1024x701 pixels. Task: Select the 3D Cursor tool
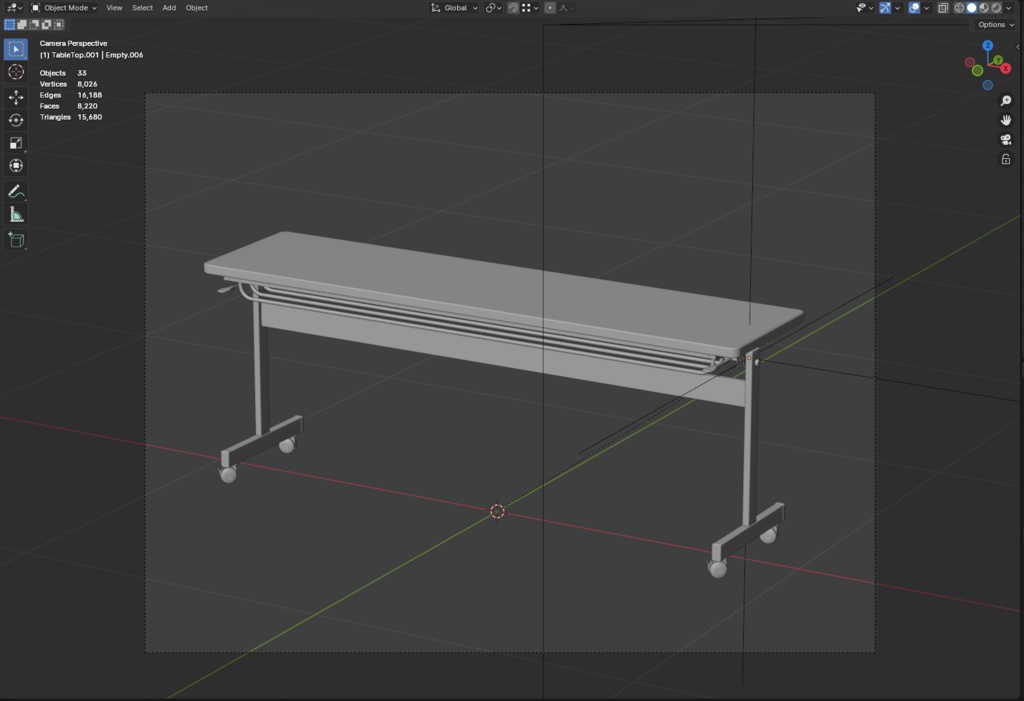pos(16,72)
